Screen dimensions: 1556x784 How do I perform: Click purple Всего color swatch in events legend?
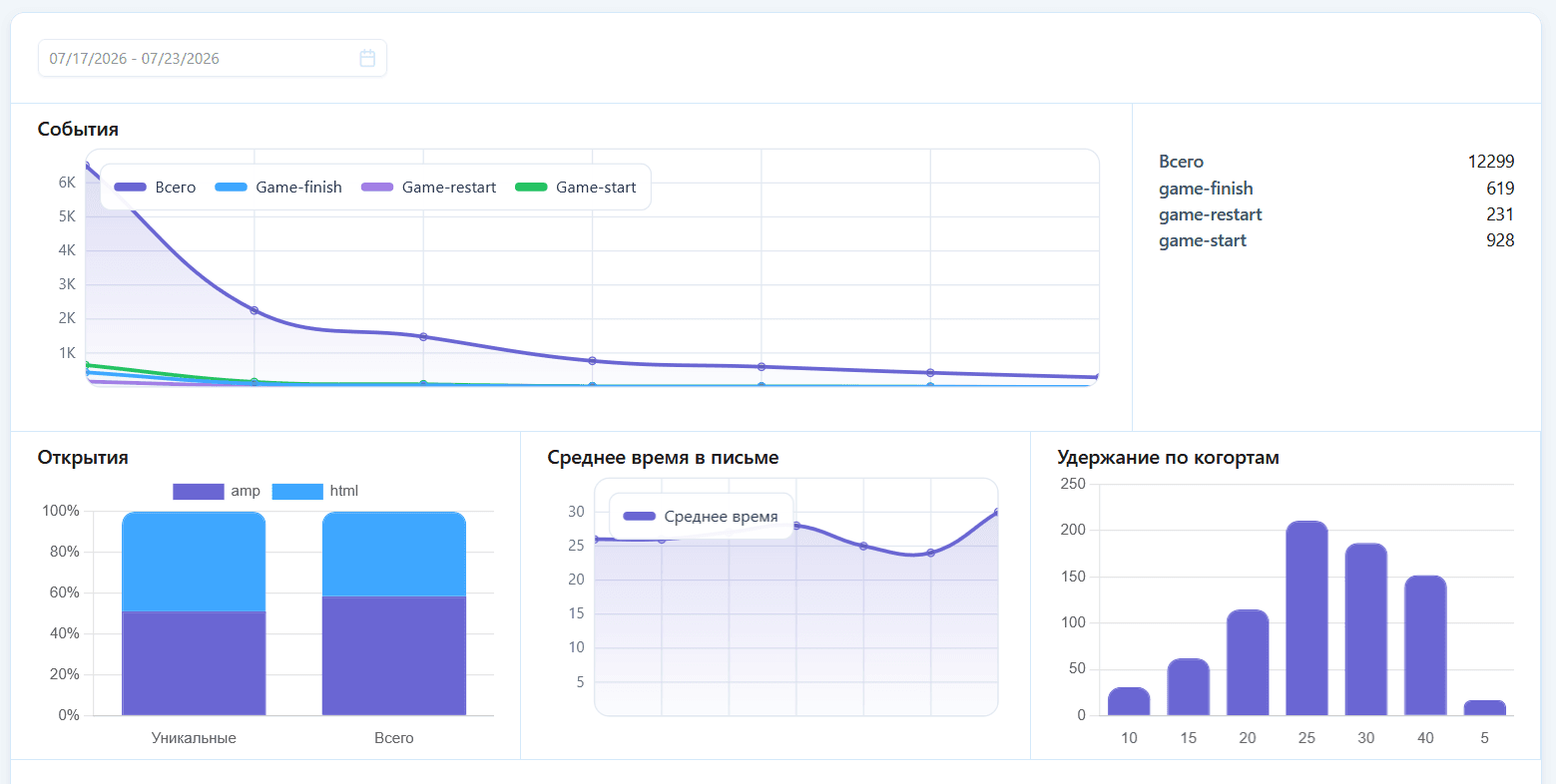[x=131, y=188]
